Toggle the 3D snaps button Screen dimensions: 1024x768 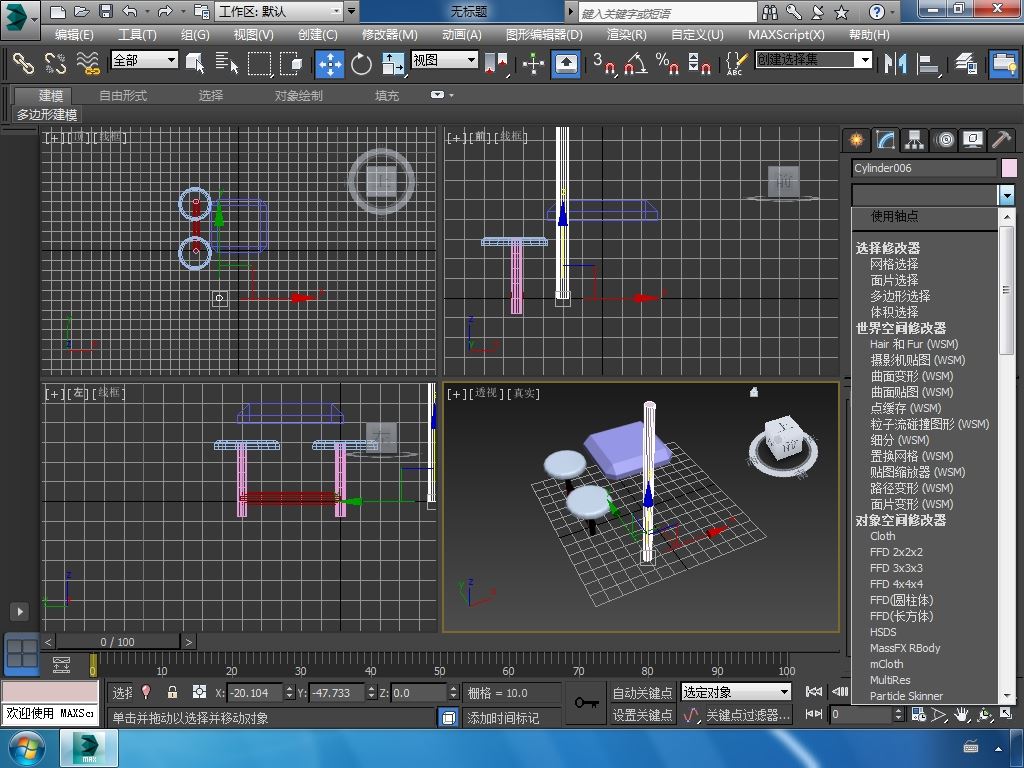pos(604,63)
